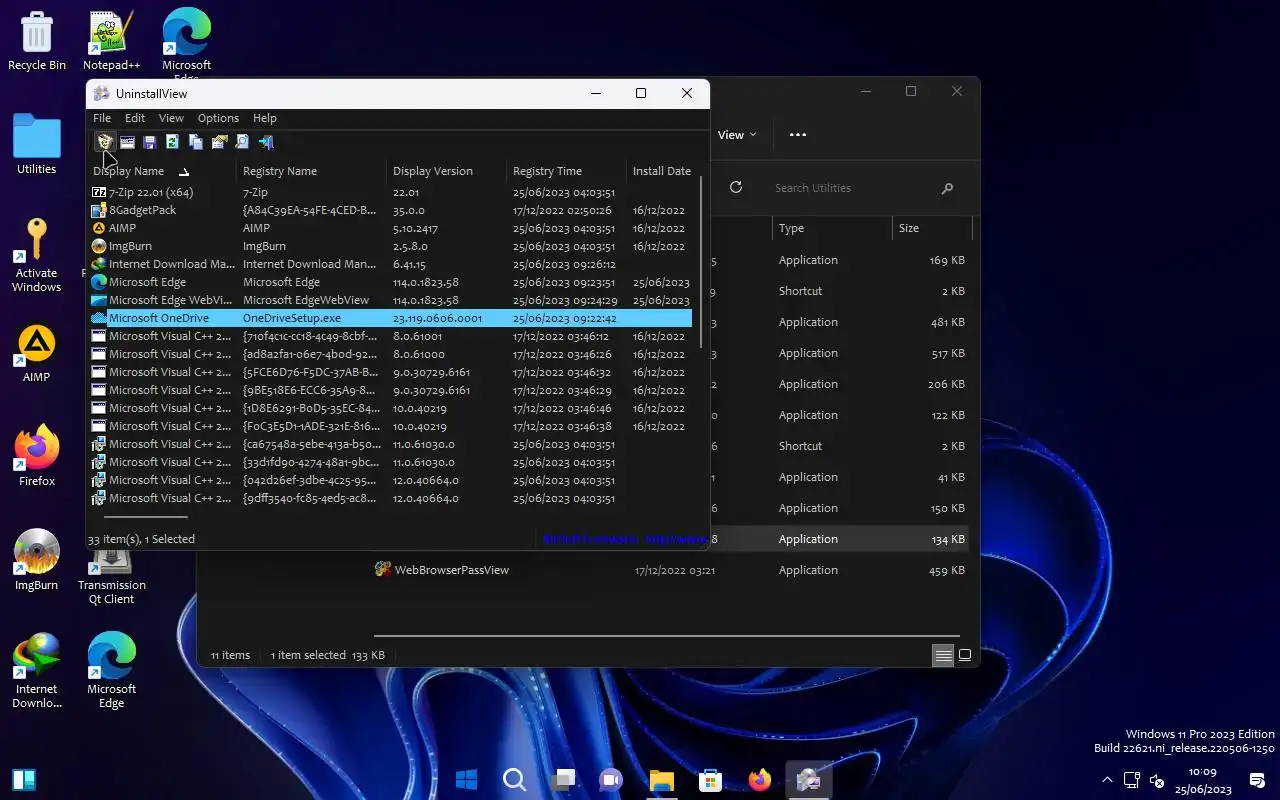Viewport: 1280px width, 800px height.
Task: Click the Change Install toolbar icon
Action: click(x=127, y=142)
